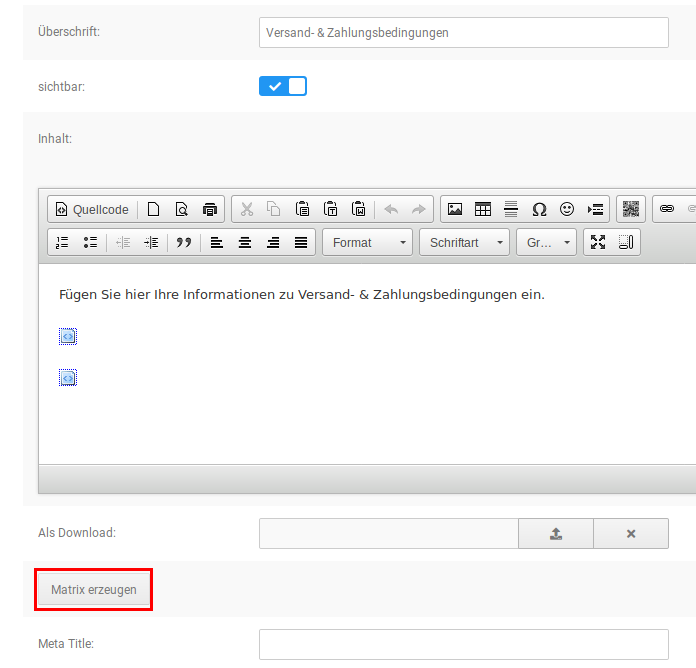Select the second script placeholder in editor
Image resolution: width=696 pixels, height=668 pixels.
pyautogui.click(x=68, y=378)
